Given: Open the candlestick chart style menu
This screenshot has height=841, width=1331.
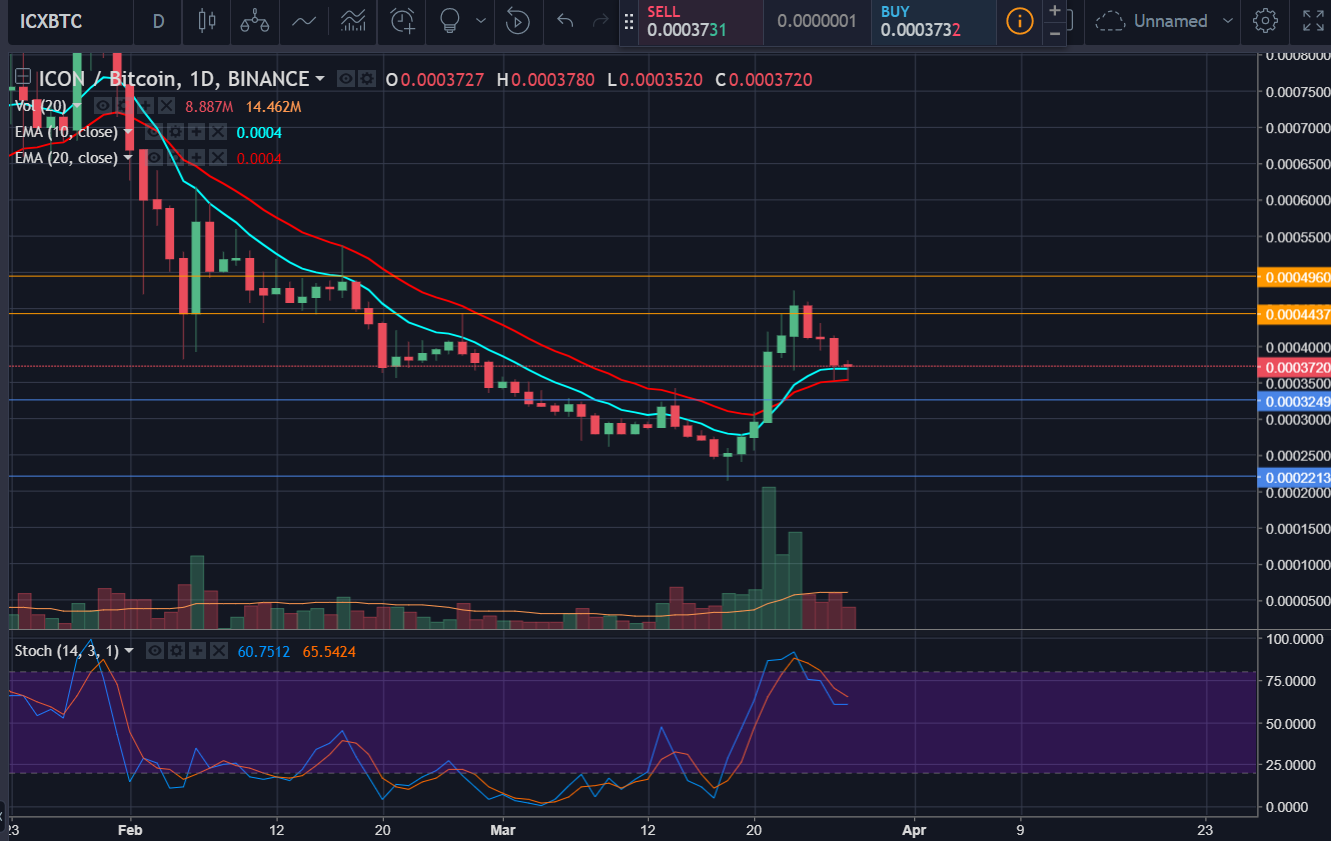Looking at the screenshot, I should point(206,20).
